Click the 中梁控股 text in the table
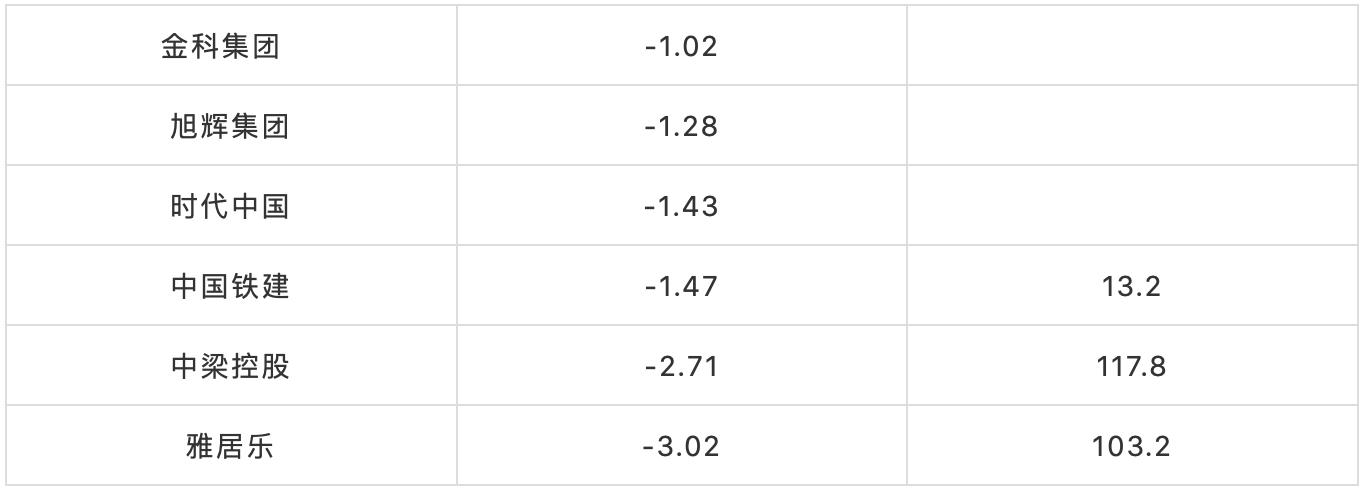 [229, 366]
